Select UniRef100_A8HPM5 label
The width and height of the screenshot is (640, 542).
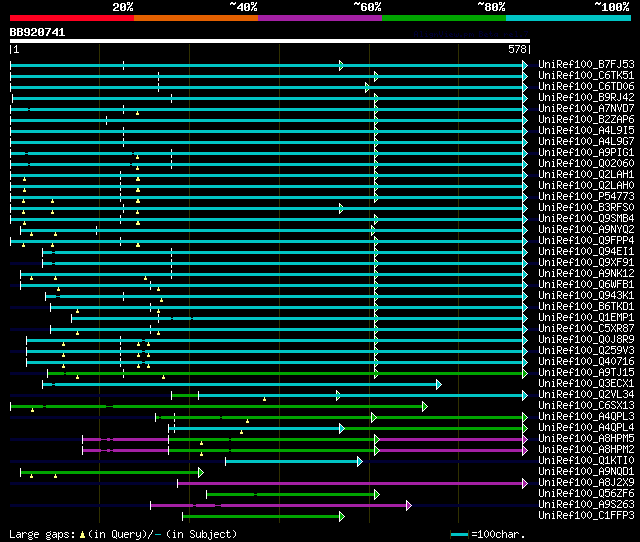(586, 439)
